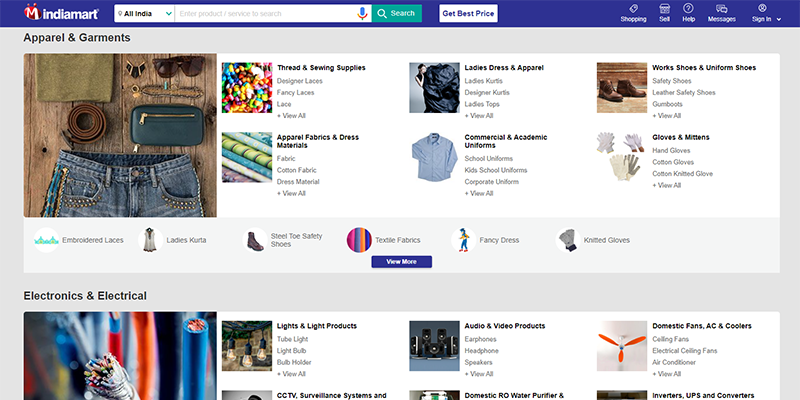View all under Works Shoes & Uniform Shoes
This screenshot has width=800, height=400.
point(667,116)
